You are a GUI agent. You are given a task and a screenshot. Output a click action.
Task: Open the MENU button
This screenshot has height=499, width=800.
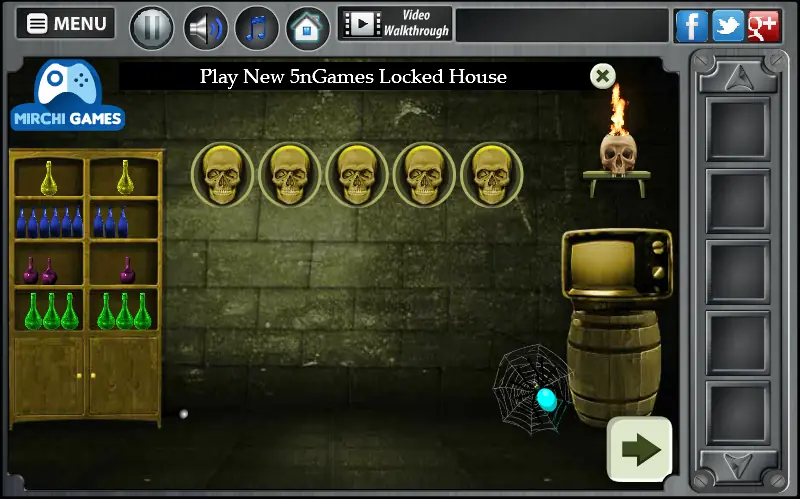click(x=66, y=23)
